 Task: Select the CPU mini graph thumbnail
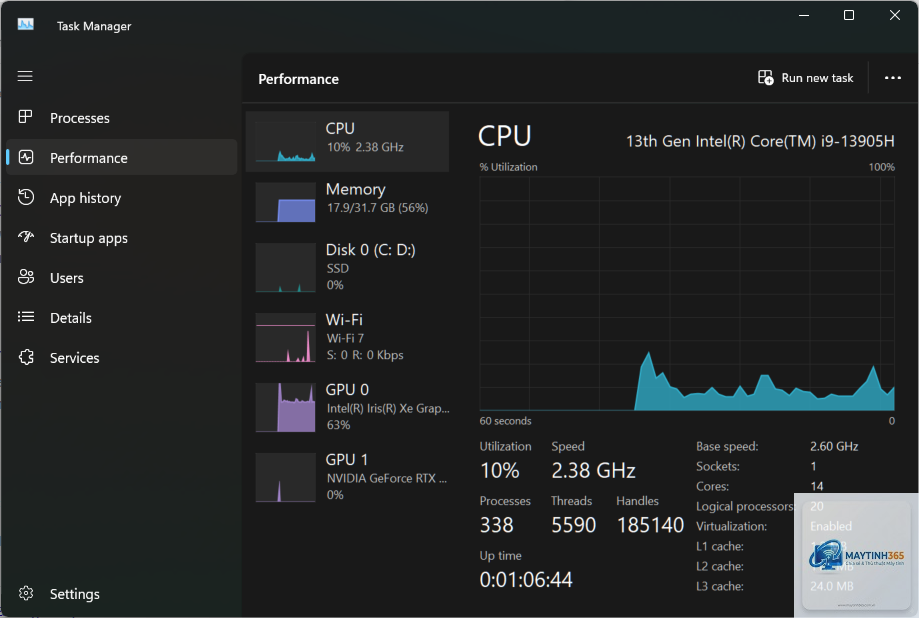pos(285,141)
